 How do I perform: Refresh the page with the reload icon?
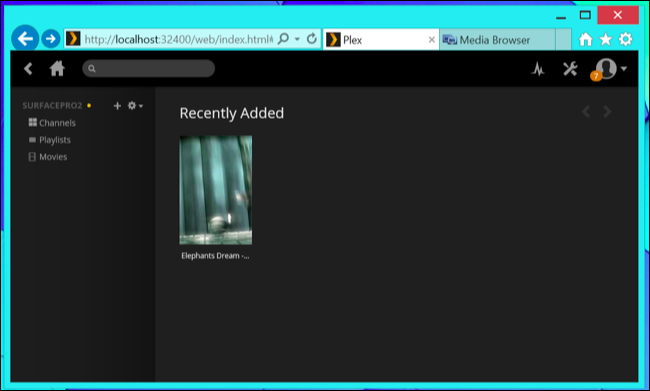click(x=312, y=39)
